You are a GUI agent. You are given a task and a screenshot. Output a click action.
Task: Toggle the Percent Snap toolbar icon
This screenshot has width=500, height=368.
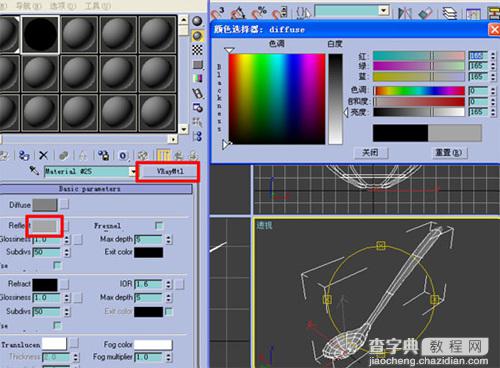258,13
